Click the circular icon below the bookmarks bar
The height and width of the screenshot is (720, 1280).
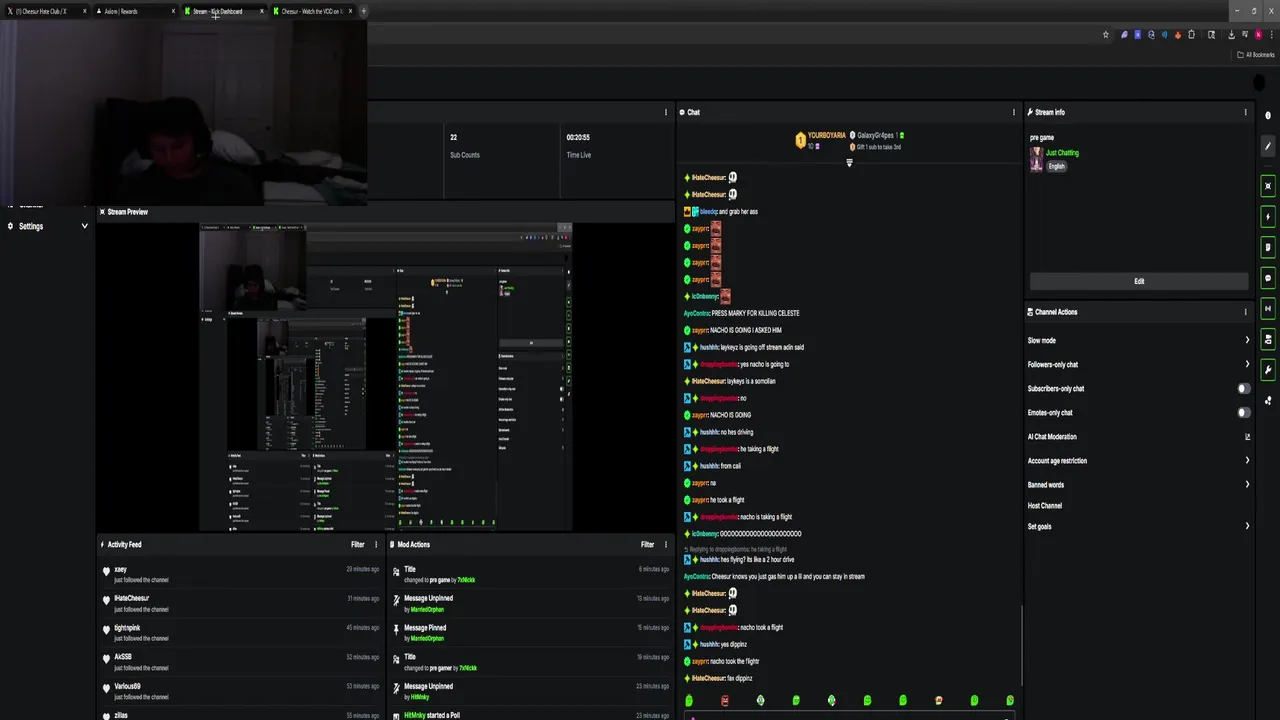tap(1258, 82)
